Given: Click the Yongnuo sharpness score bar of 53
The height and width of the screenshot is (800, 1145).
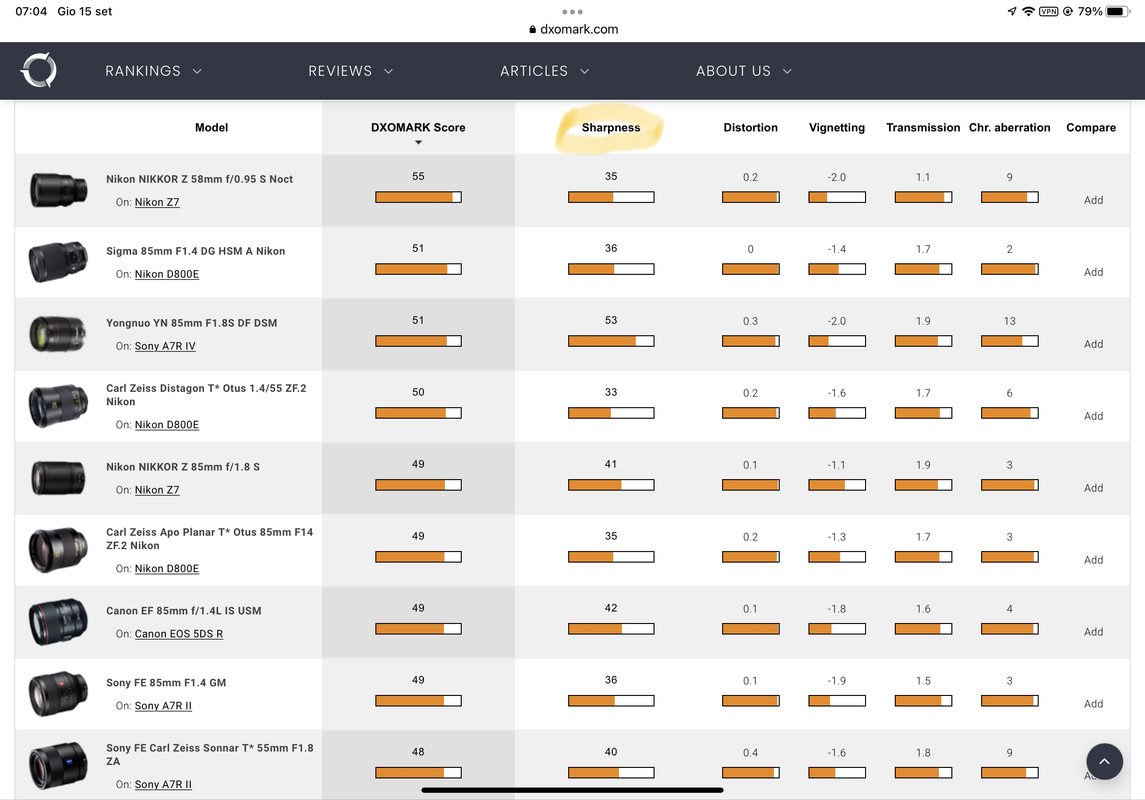Looking at the screenshot, I should [x=611, y=341].
